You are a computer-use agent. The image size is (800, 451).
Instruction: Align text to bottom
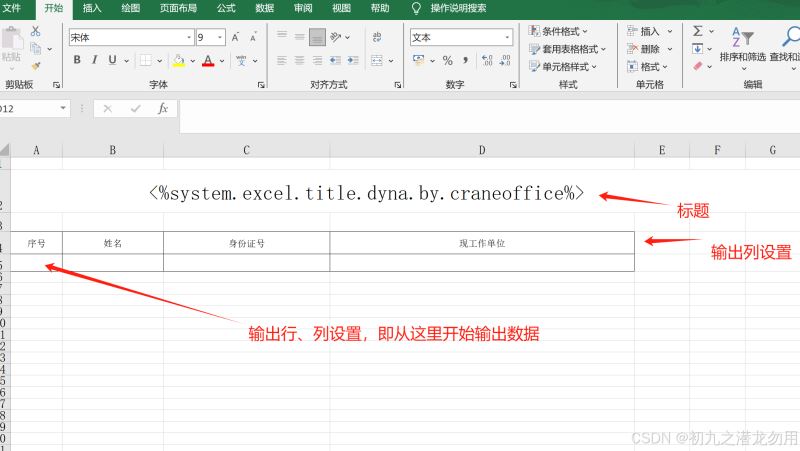317,37
